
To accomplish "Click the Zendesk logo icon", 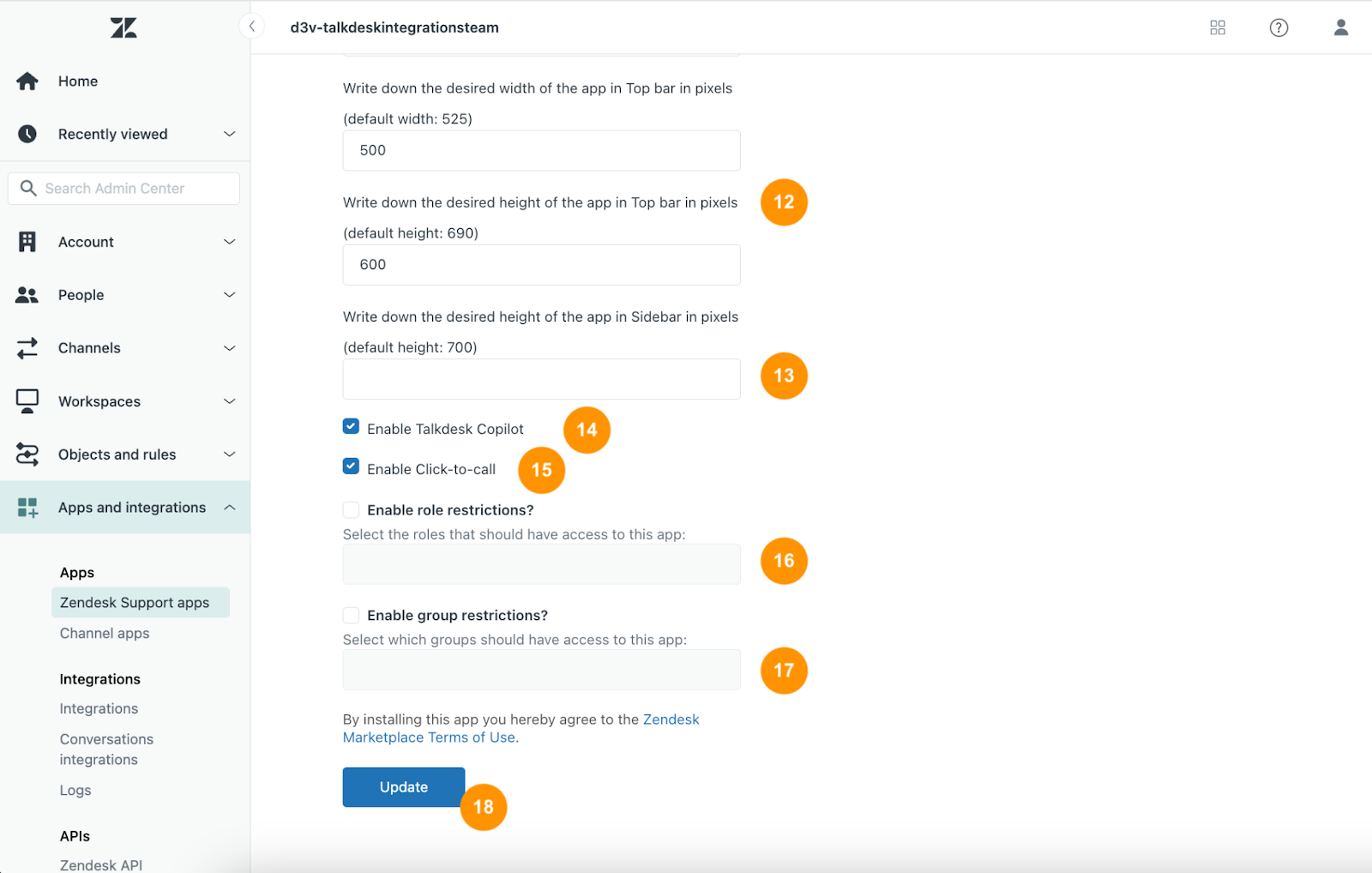I will coord(123,28).
